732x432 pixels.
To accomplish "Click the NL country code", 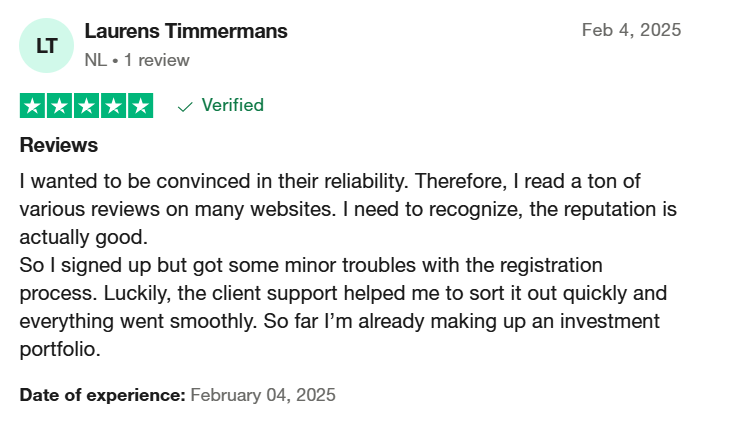I will (96, 60).
